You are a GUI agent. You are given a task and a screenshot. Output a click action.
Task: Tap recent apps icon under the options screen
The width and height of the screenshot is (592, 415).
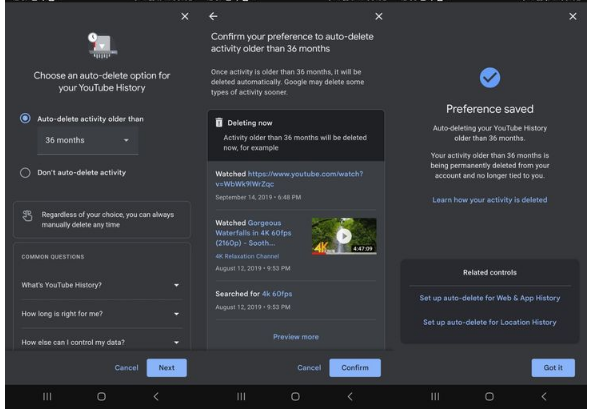pos(47,396)
